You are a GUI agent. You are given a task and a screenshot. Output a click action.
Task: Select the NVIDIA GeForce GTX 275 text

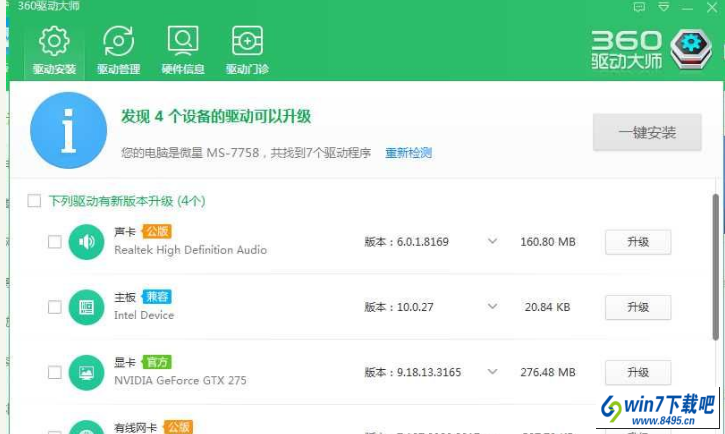[180, 380]
